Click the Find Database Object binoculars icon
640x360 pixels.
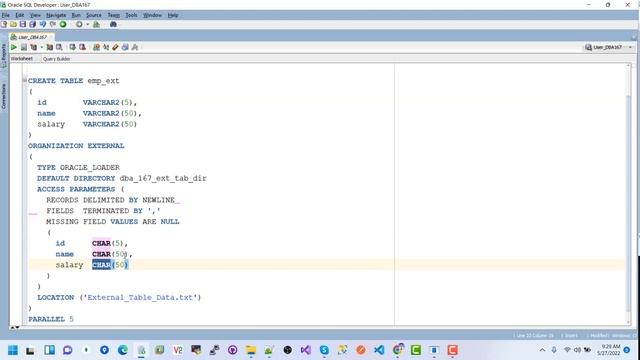(113, 24)
